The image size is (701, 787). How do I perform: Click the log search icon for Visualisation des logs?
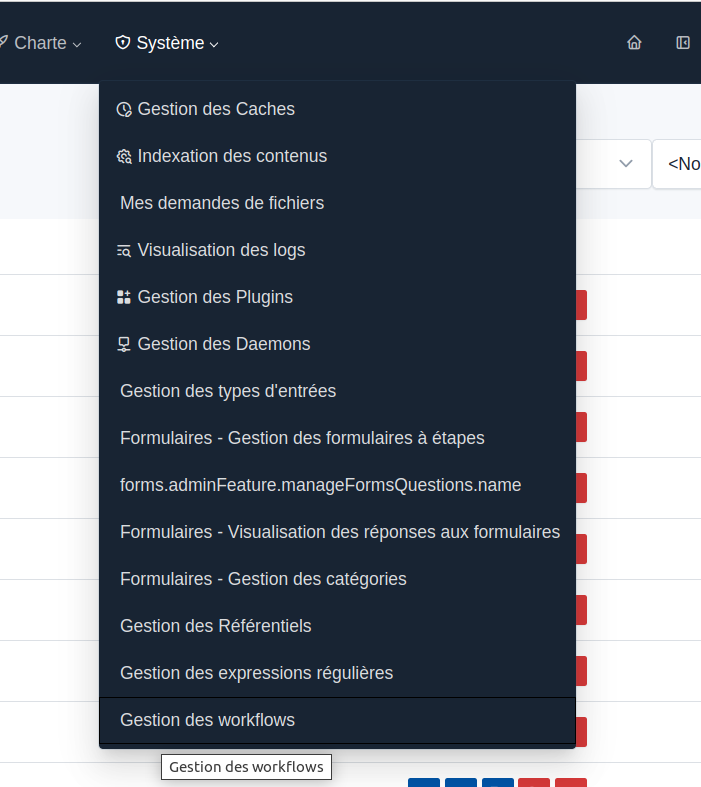click(124, 250)
